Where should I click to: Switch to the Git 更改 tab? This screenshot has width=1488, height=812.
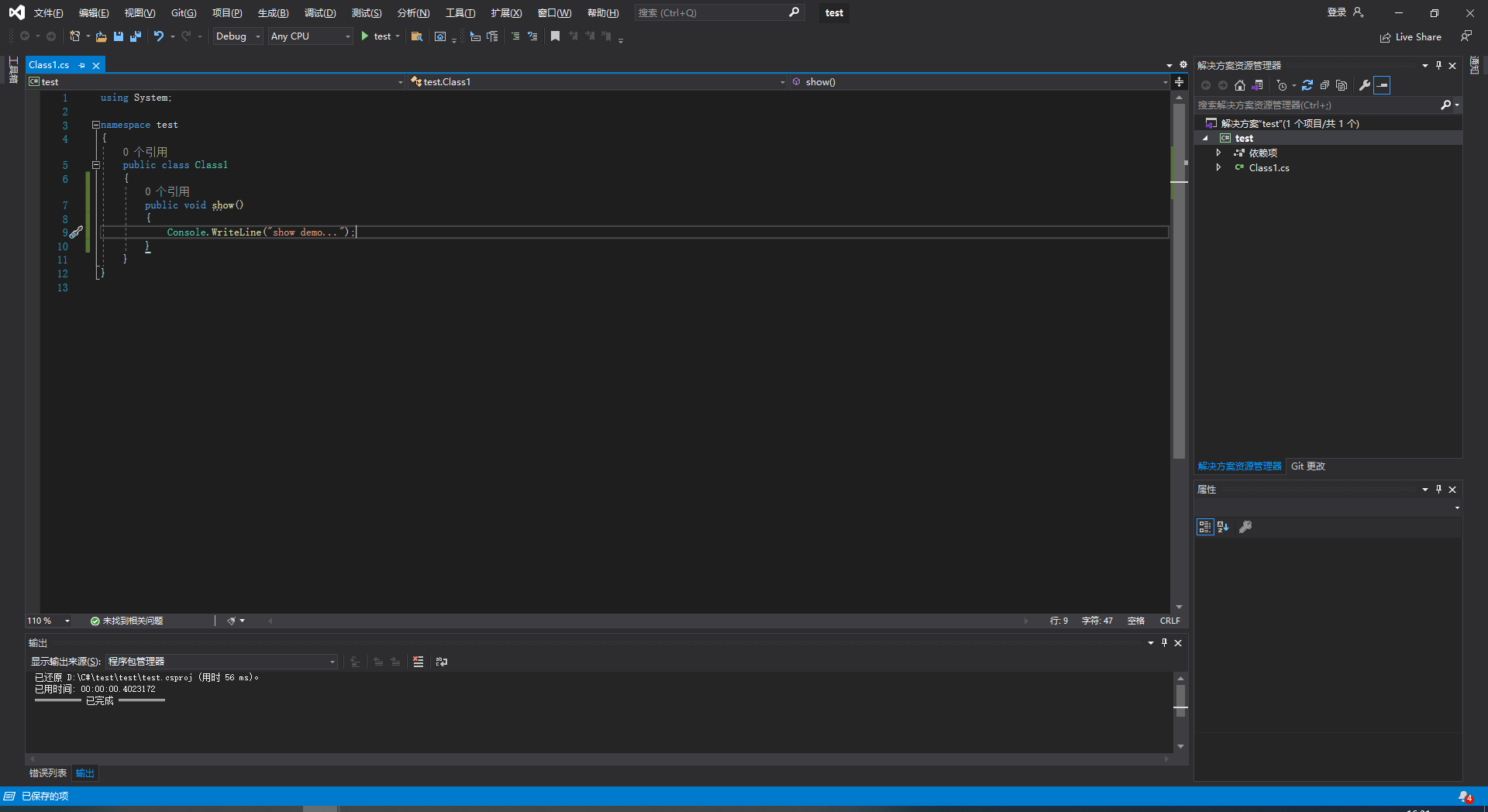[x=1307, y=466]
